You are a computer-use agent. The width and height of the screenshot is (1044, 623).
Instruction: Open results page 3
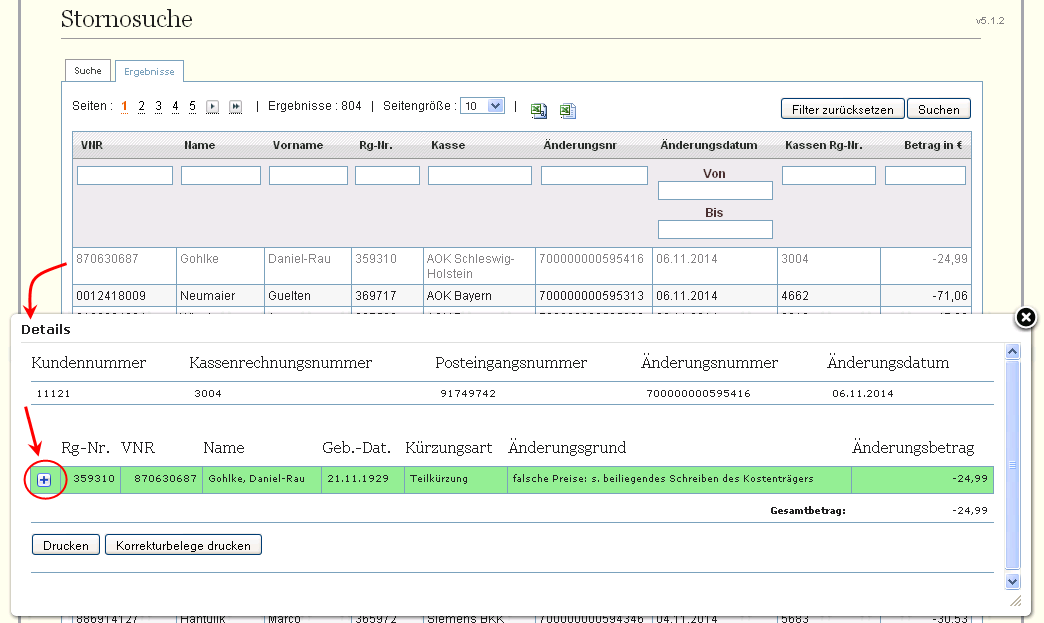tap(158, 106)
